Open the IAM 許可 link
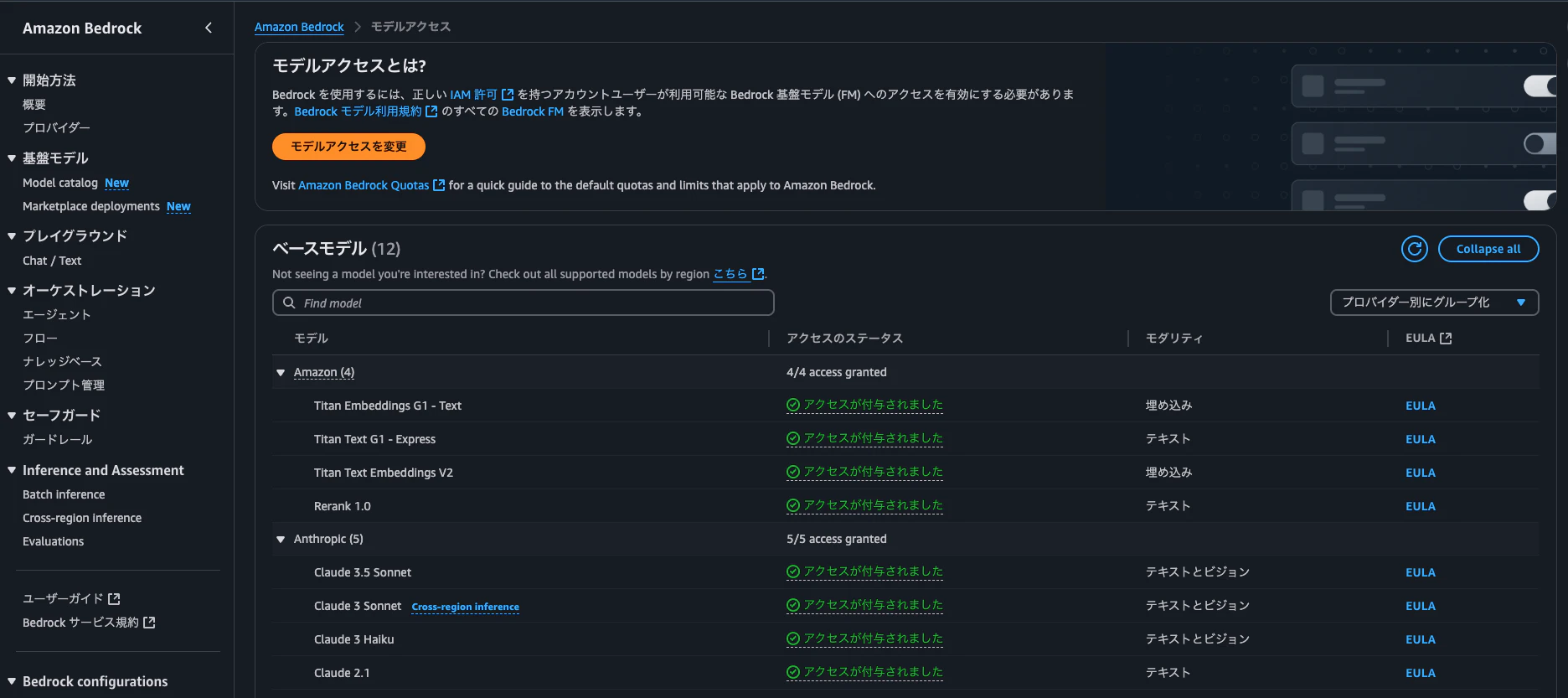The height and width of the screenshot is (698, 1568). [474, 95]
